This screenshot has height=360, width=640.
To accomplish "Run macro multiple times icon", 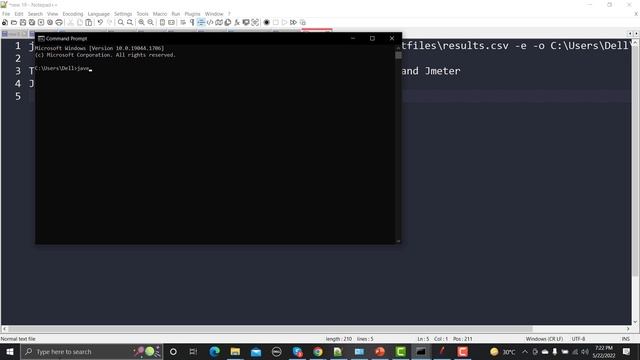I will click(x=293, y=22).
